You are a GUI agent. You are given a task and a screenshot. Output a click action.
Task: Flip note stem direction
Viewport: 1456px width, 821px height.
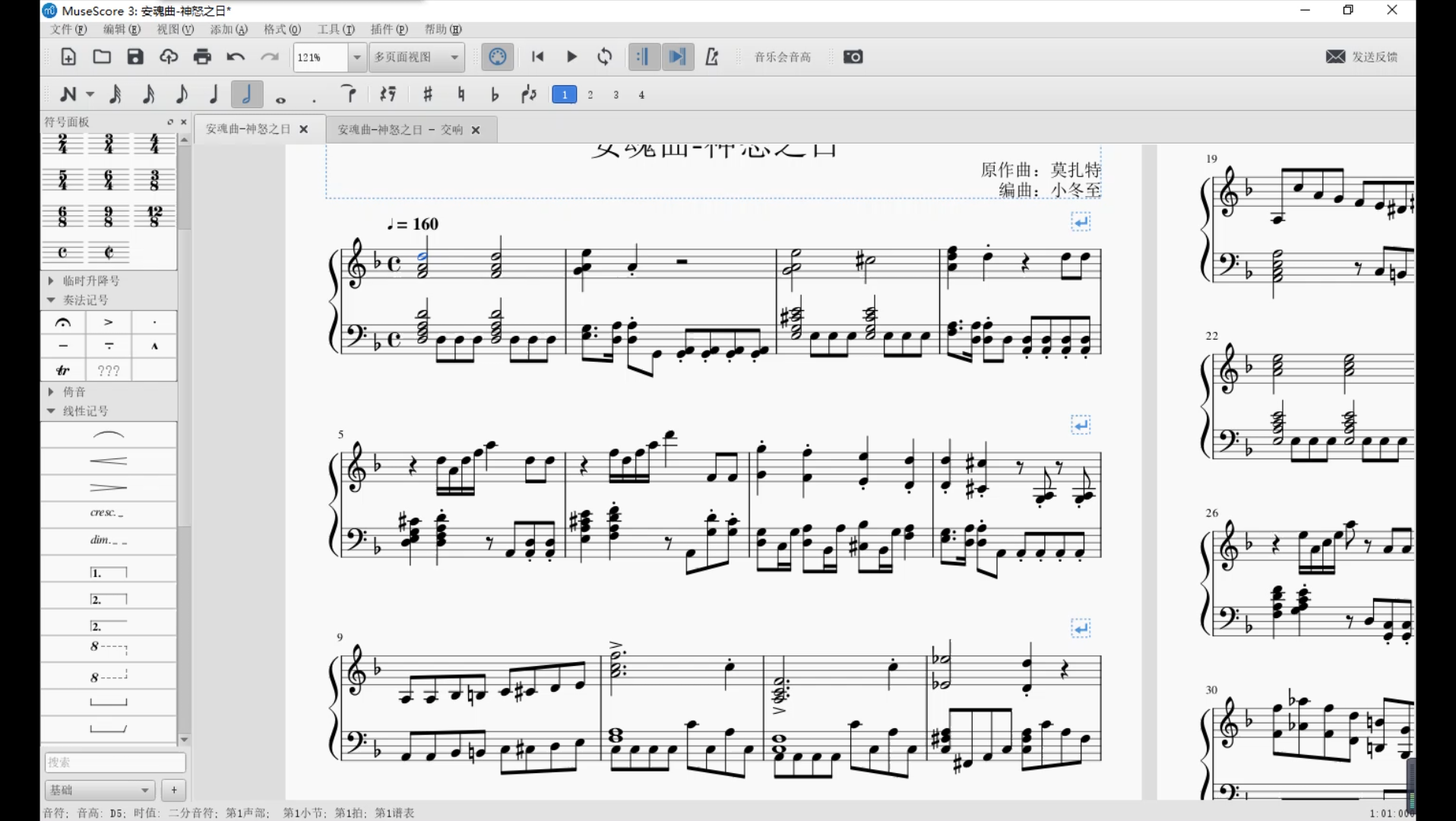point(529,94)
